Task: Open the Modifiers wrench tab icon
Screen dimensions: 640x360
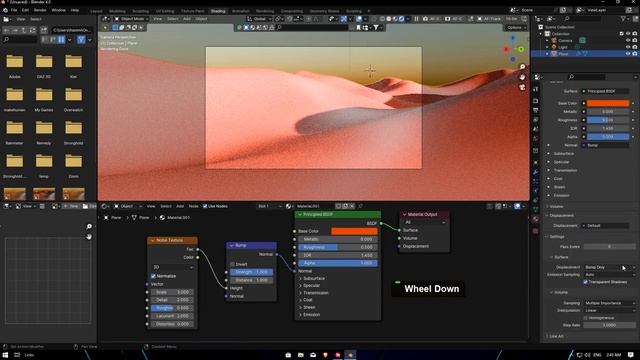Action: point(536,172)
